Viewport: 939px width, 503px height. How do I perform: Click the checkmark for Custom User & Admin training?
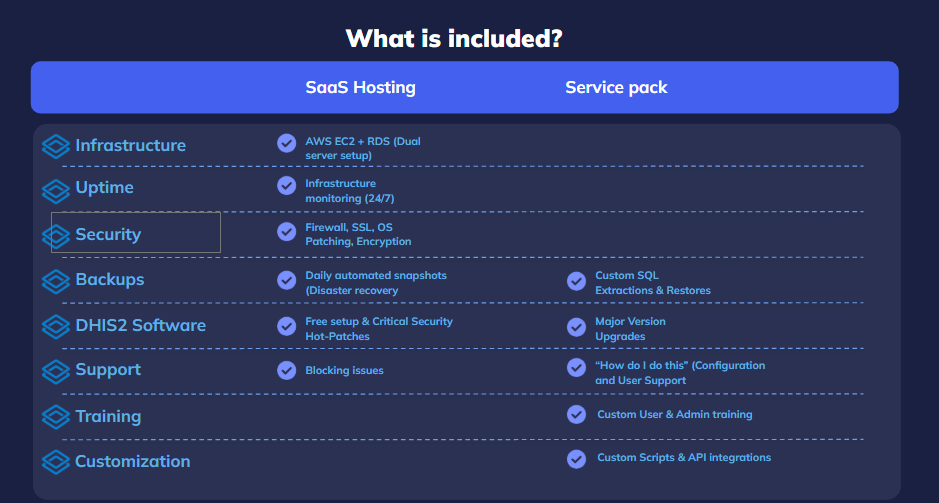coord(576,414)
